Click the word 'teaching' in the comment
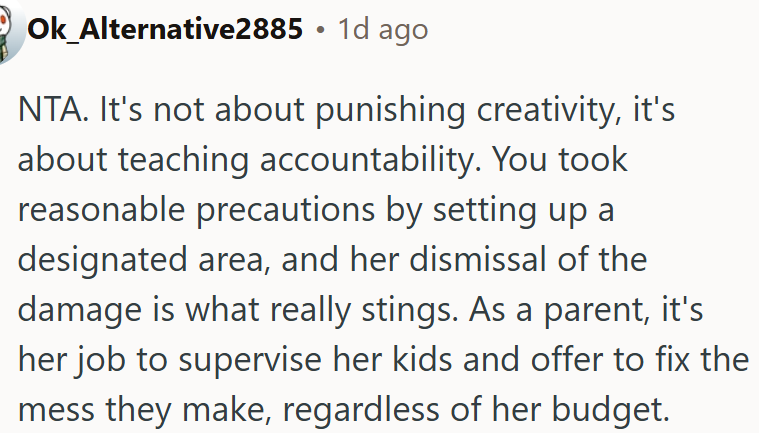This screenshot has width=759, height=433. 183,162
